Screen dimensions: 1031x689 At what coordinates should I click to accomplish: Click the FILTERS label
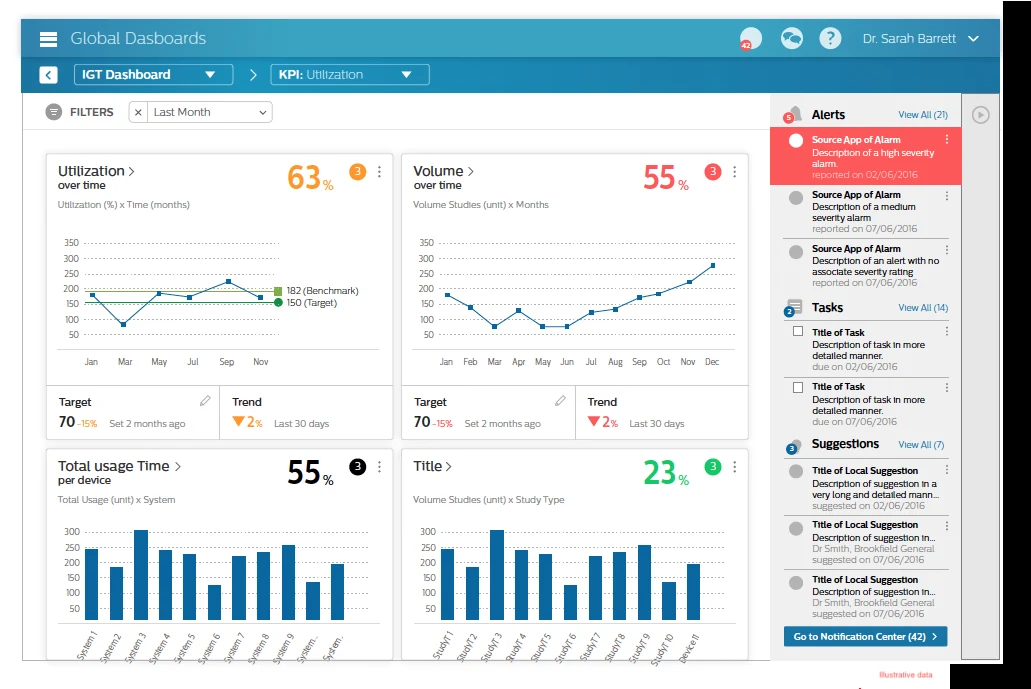click(91, 112)
